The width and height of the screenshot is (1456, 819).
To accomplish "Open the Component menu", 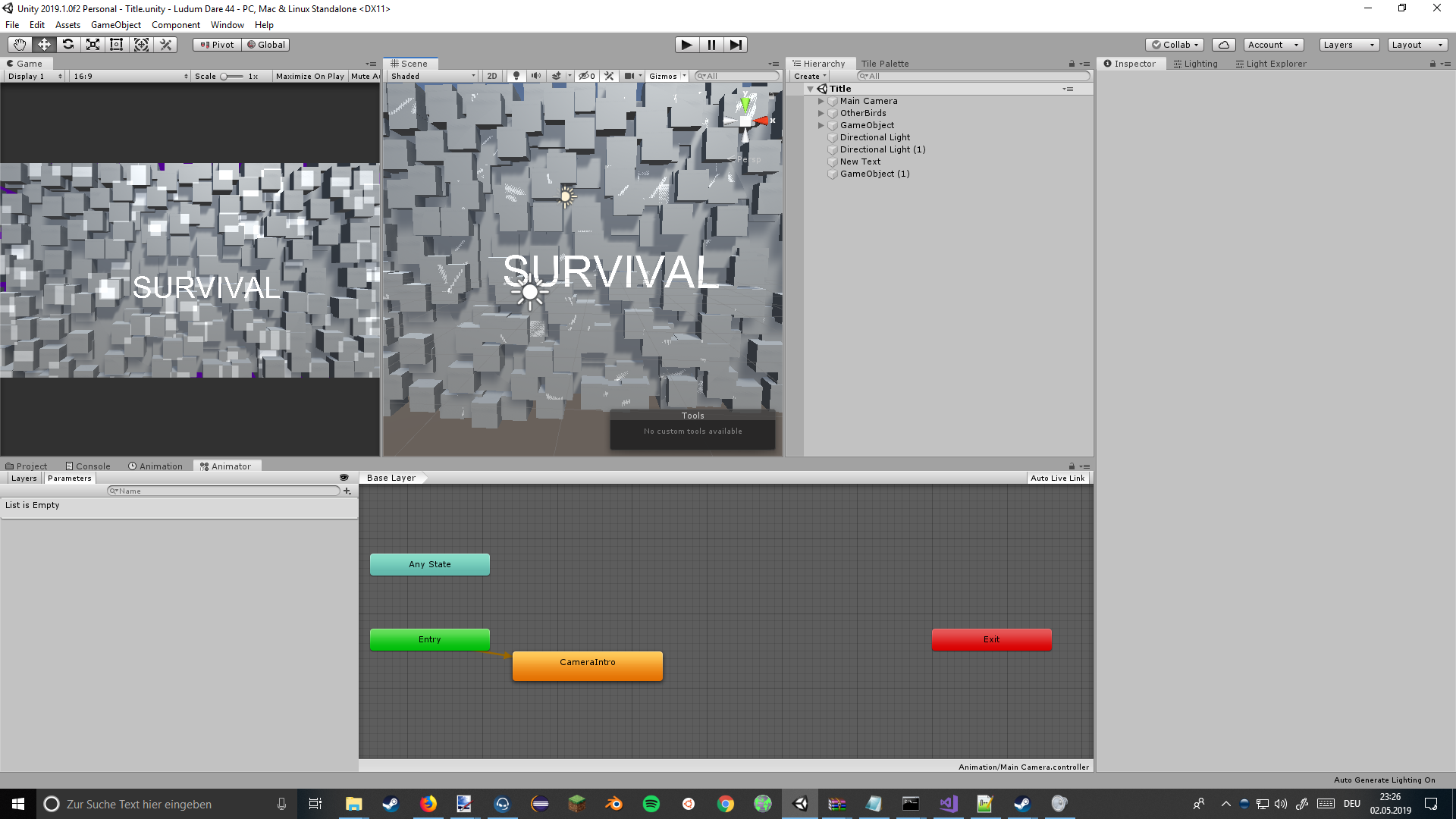I will point(176,25).
